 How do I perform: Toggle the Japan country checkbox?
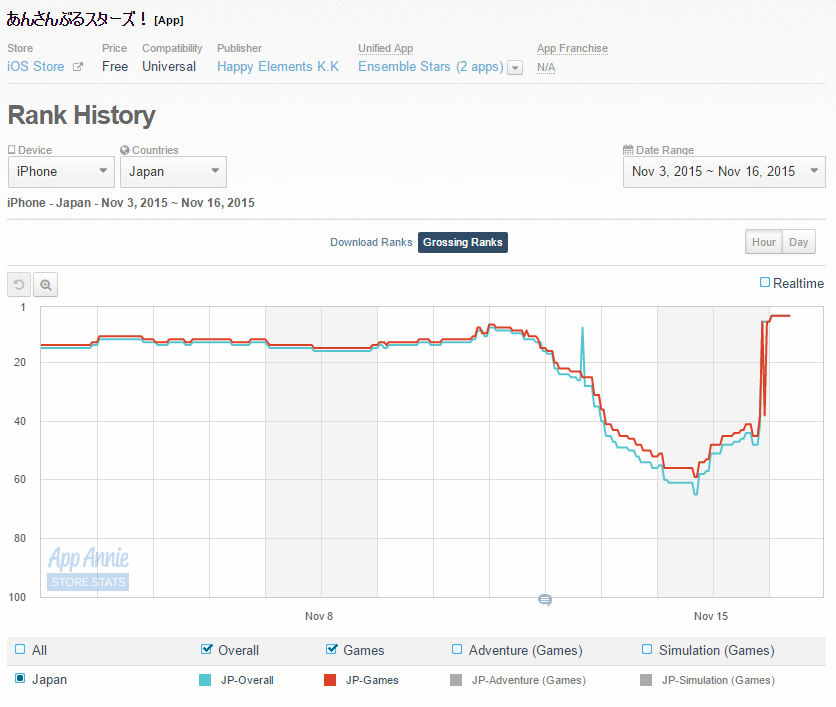pos(20,679)
